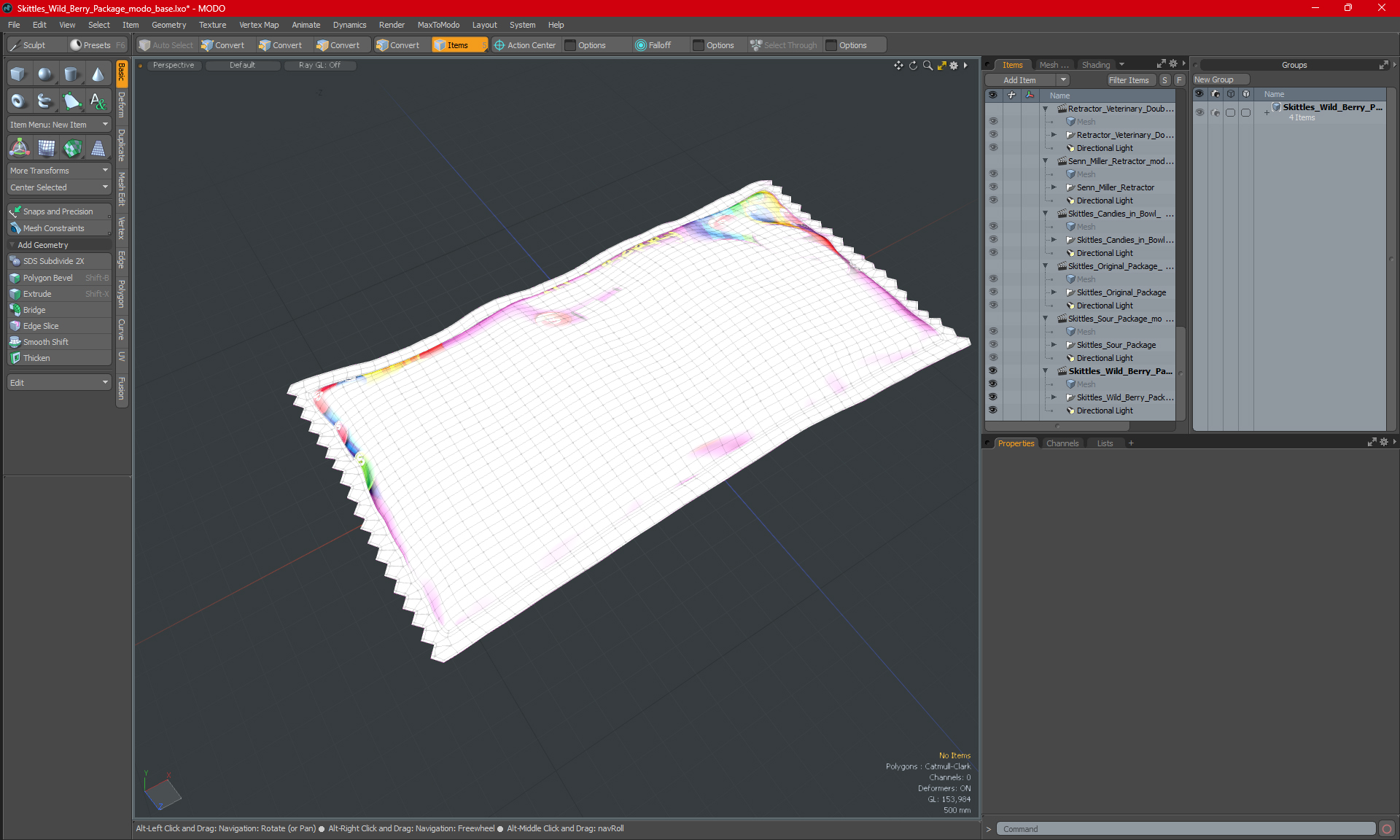Select the Cylinder primitive tool
This screenshot has width=1400, height=840.
(x=71, y=74)
